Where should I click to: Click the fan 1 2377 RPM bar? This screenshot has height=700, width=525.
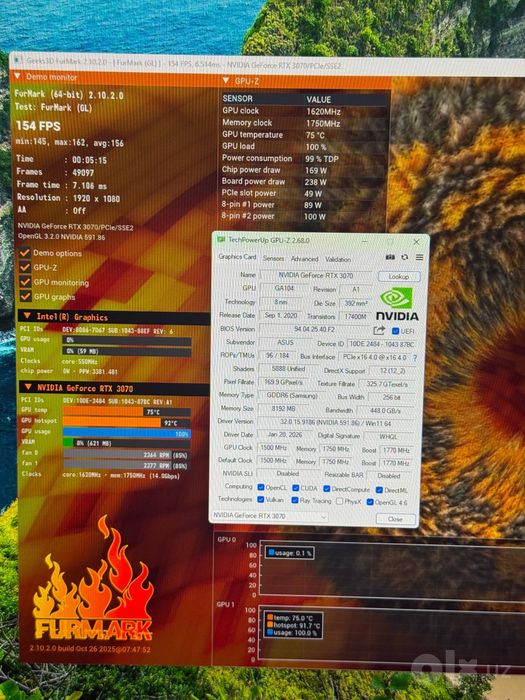[127, 465]
